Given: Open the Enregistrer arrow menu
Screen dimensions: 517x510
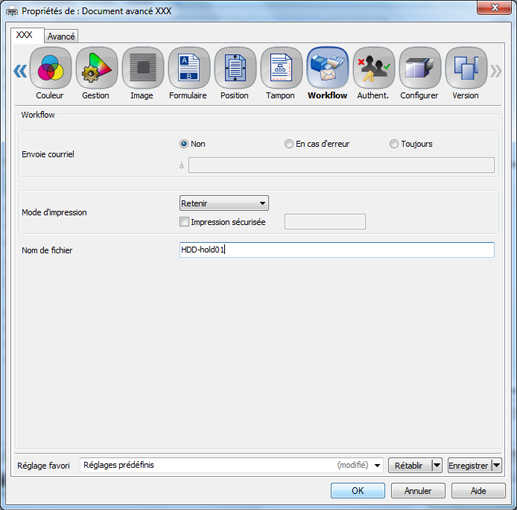Looking at the screenshot, I should (496, 465).
